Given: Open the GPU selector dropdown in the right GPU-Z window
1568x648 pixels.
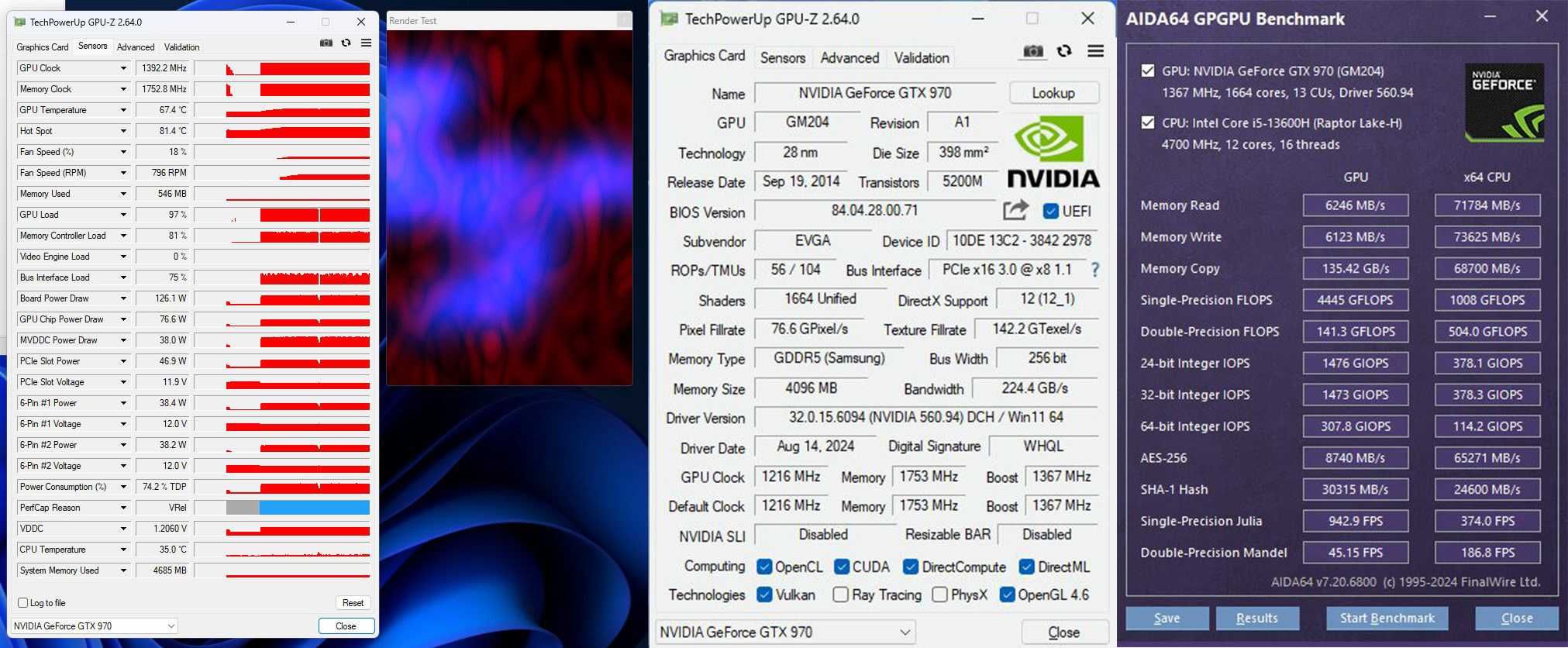Looking at the screenshot, I should point(785,632).
